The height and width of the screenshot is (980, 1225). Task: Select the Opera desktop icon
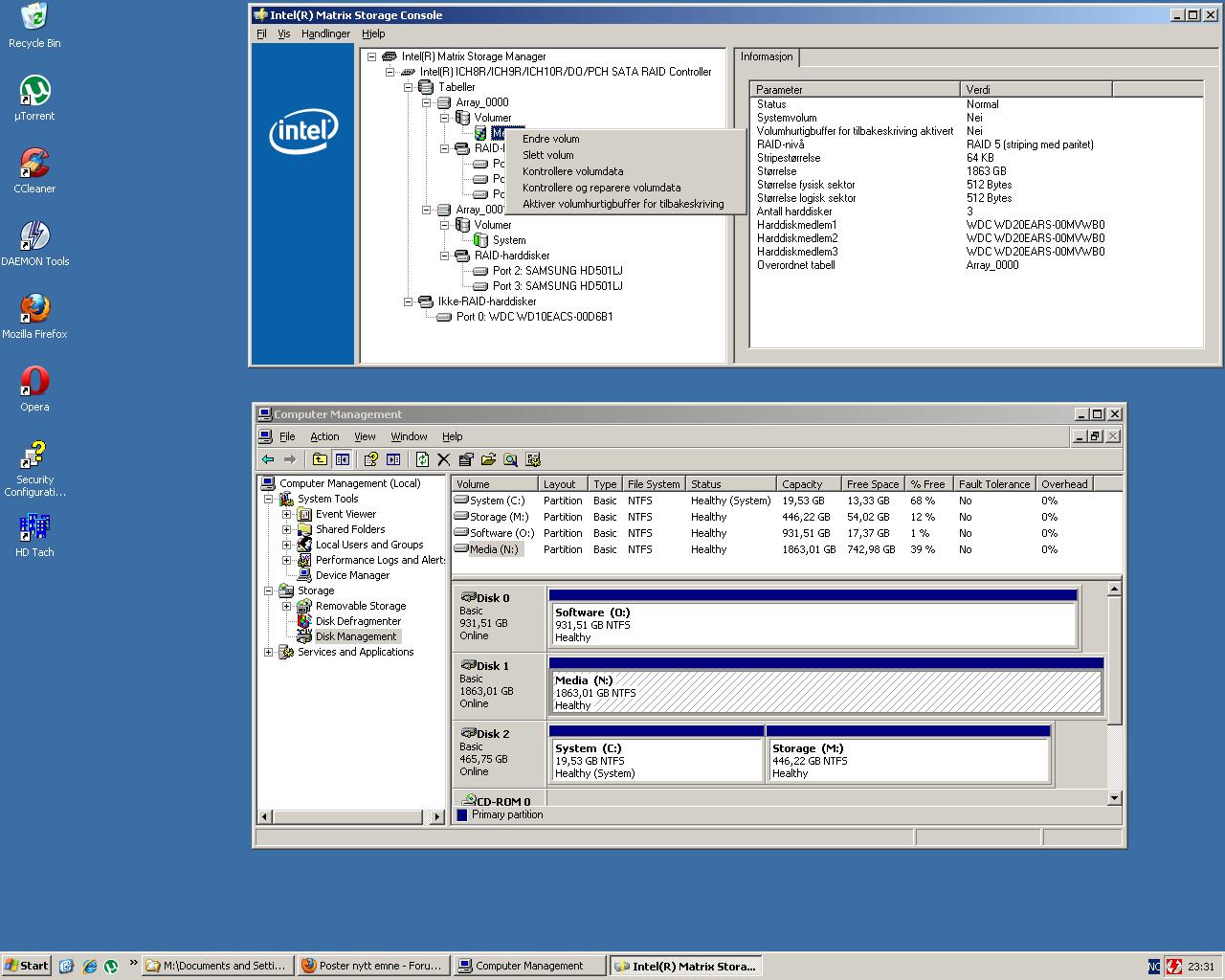tap(34, 390)
